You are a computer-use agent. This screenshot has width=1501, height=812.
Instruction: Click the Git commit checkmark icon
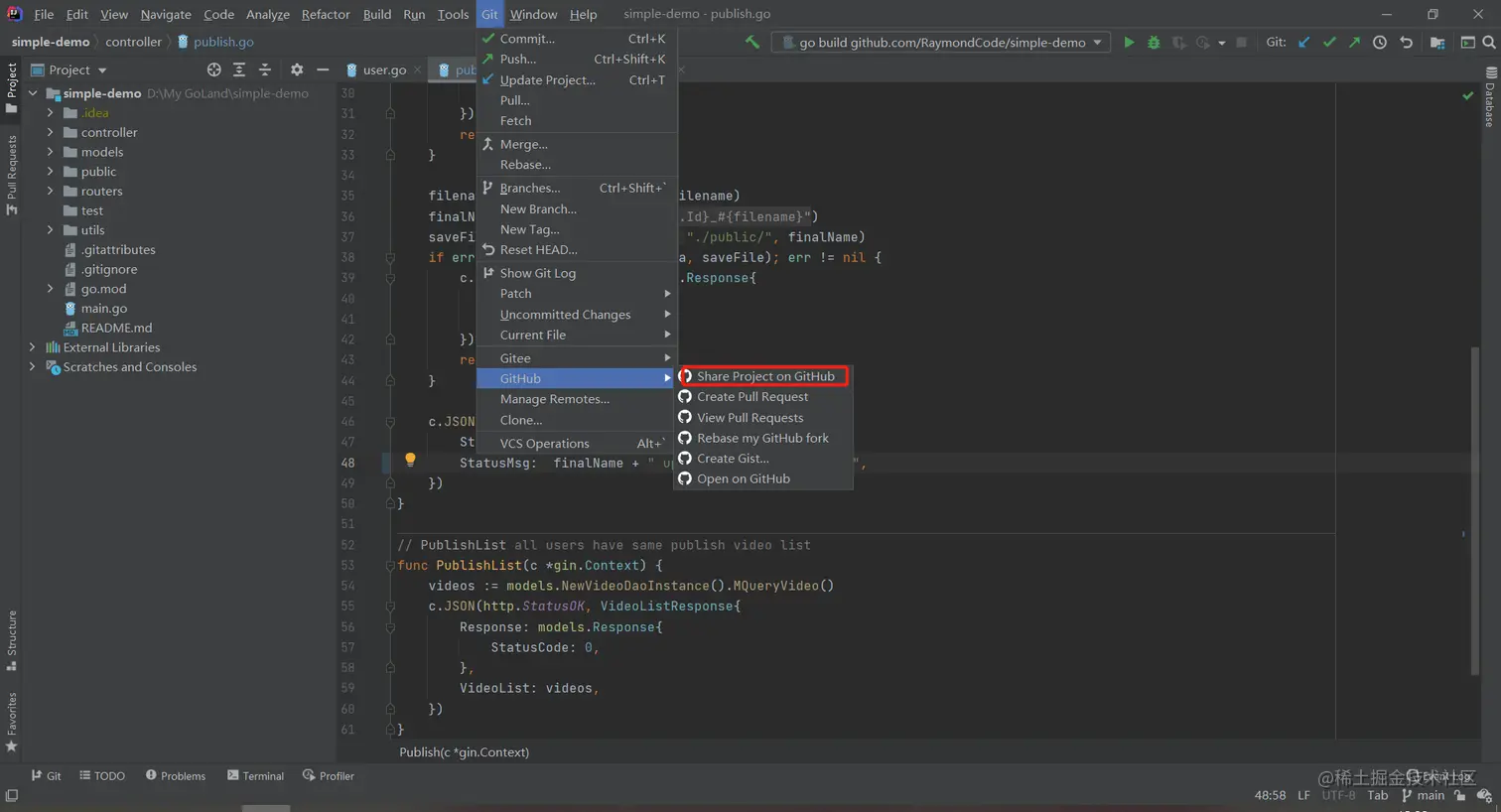click(1329, 42)
